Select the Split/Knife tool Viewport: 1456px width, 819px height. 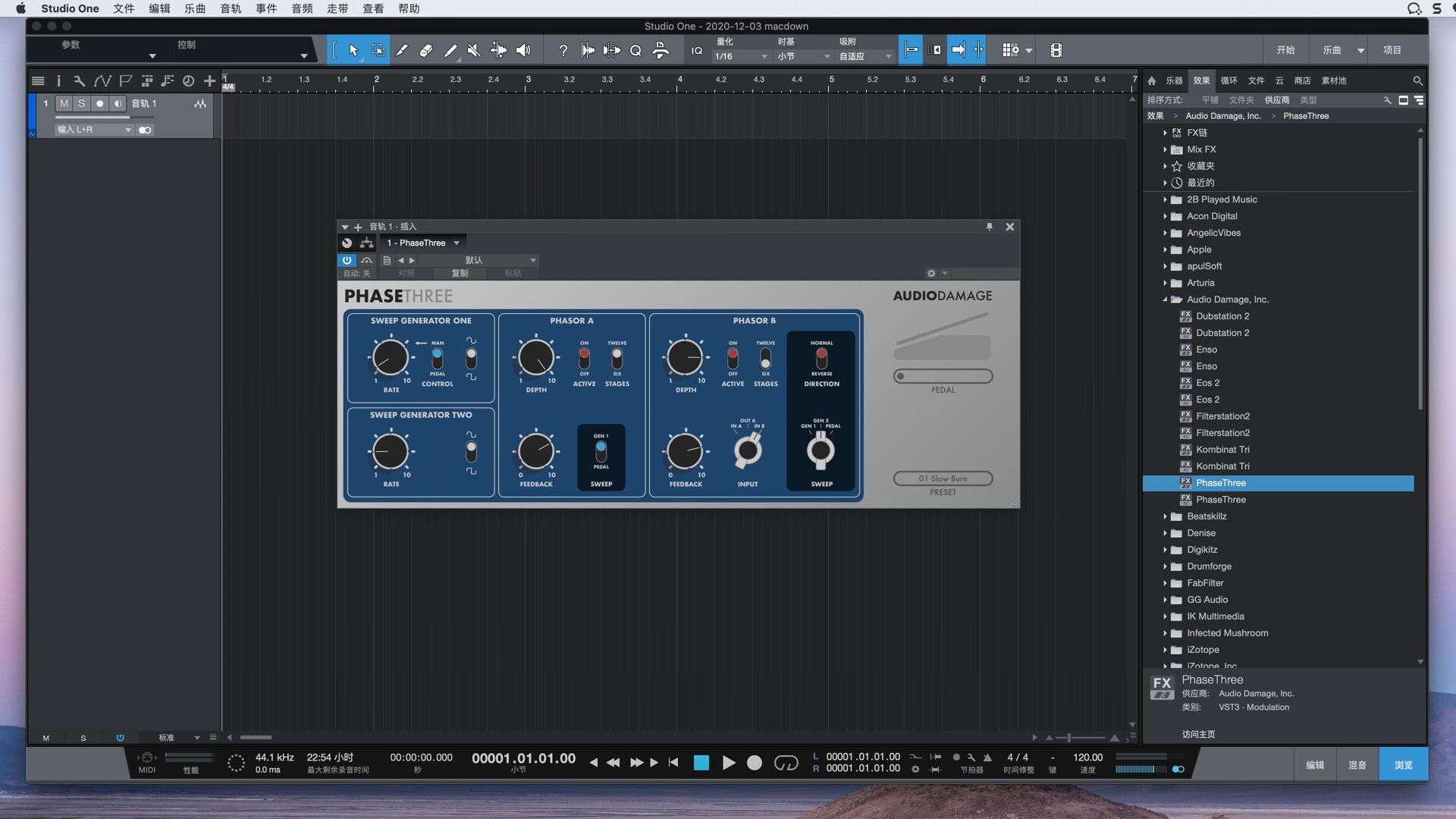click(x=402, y=50)
